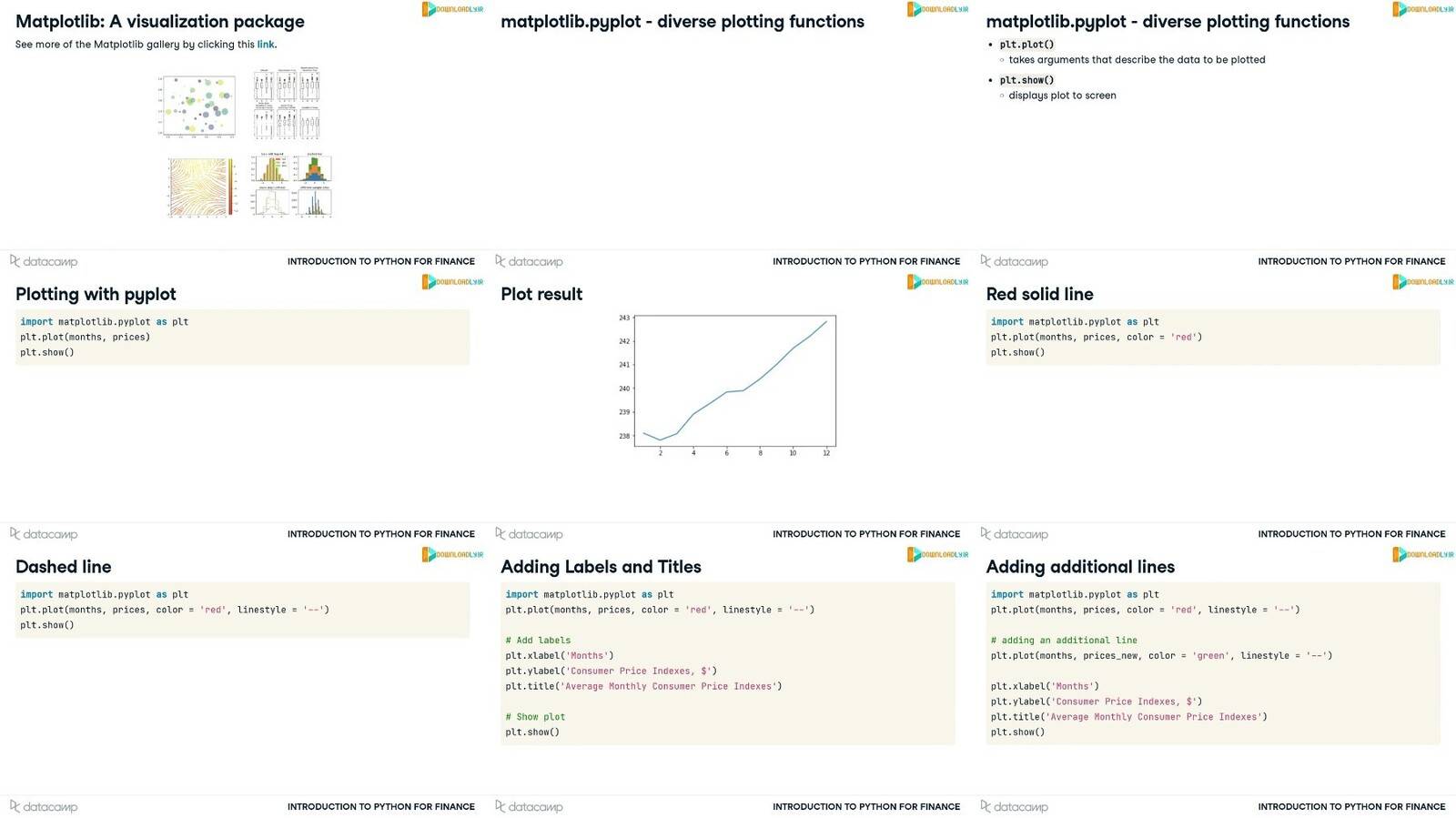Viewport: 1456px width, 818px height.
Task: Open the Matplotlib gallery "link" hyperlink
Action: tap(265, 45)
